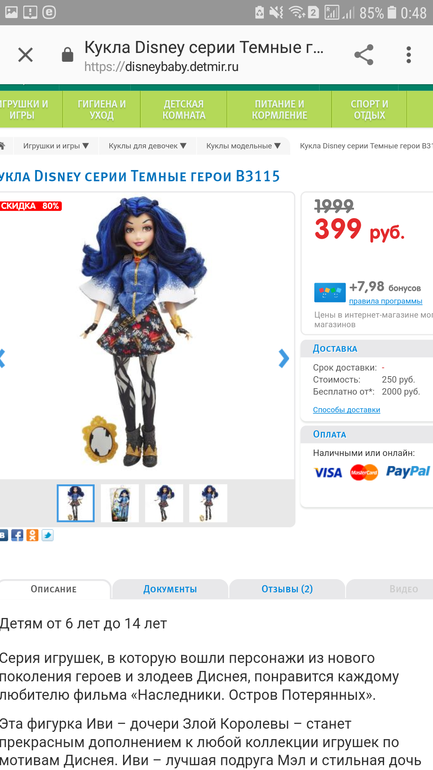Expand the Куклы модельные breadcrumb dropdown
This screenshot has height=770, width=433.
click(277, 146)
